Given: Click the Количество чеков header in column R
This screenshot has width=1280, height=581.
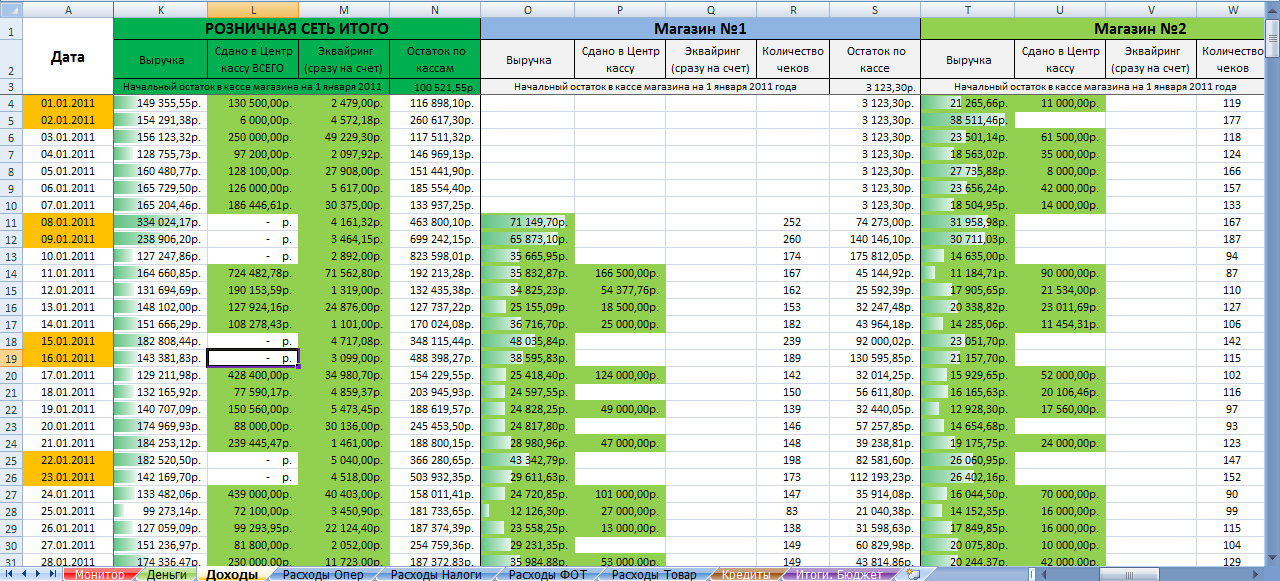Looking at the screenshot, I should (793, 60).
